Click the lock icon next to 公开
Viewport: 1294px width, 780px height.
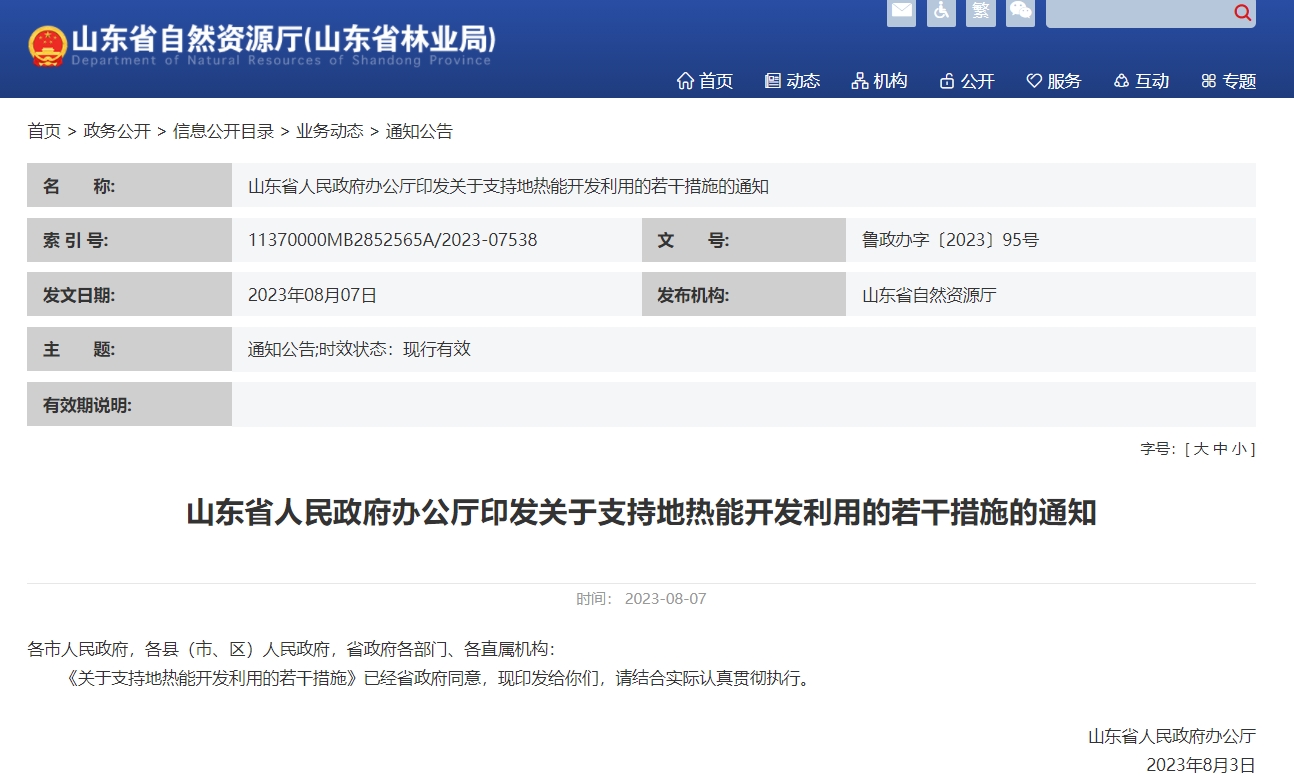(x=946, y=81)
